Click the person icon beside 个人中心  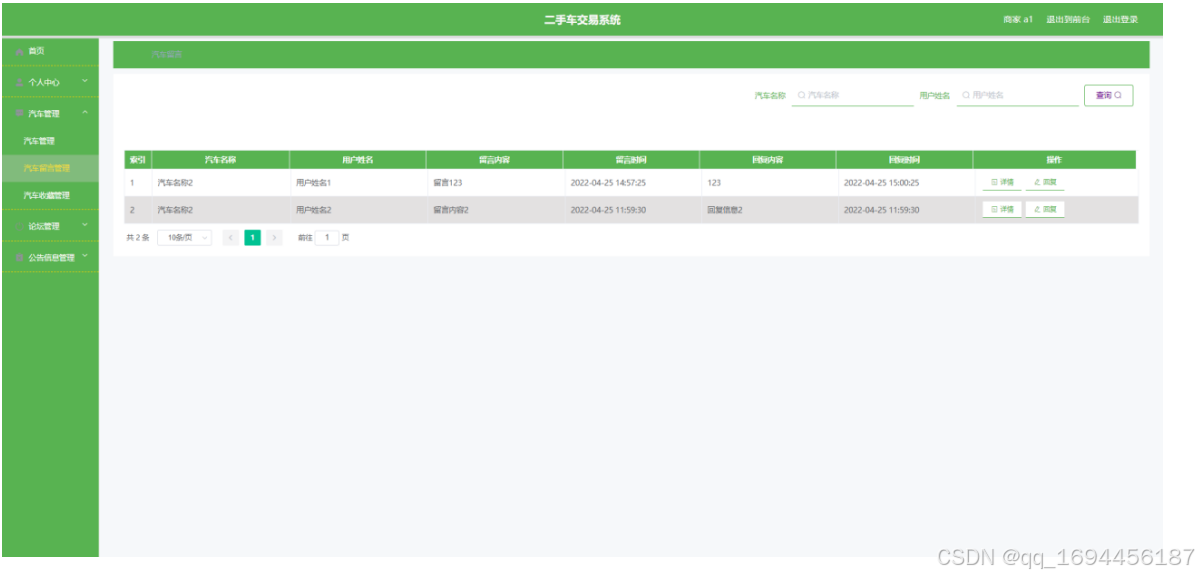point(20,83)
